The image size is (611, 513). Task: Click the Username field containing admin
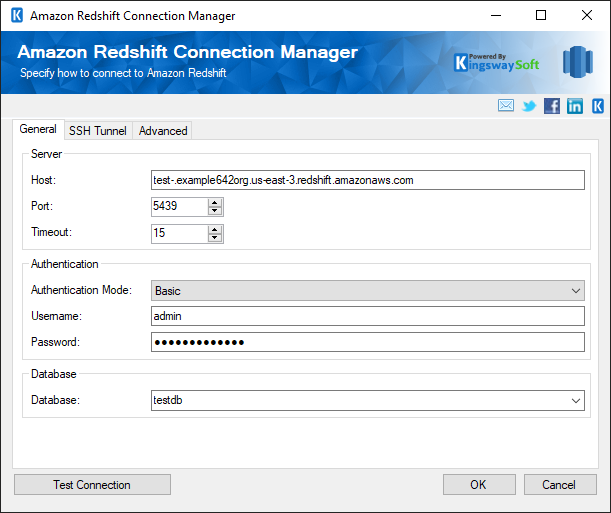coord(368,316)
